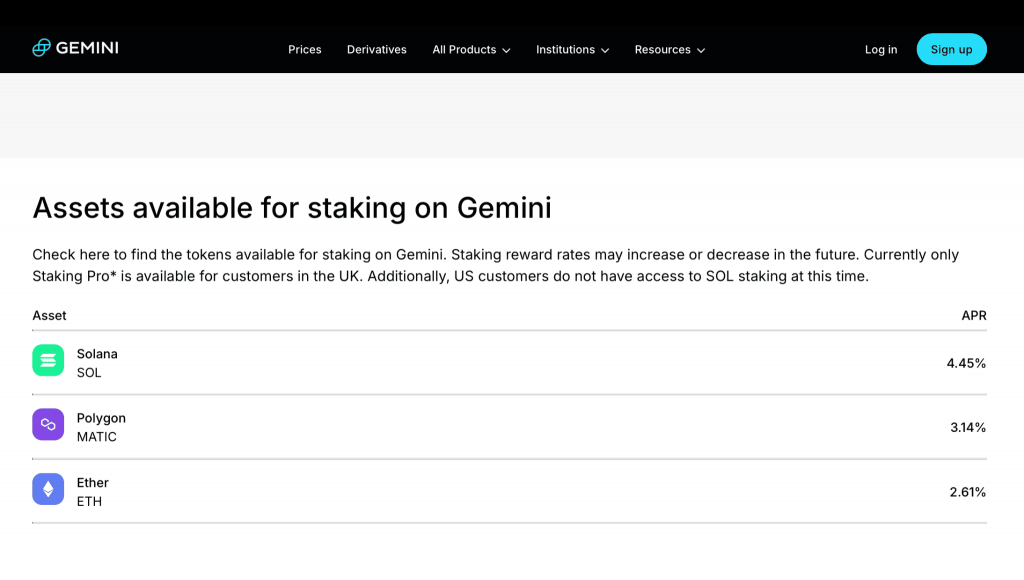Click the APR column header

(x=974, y=315)
